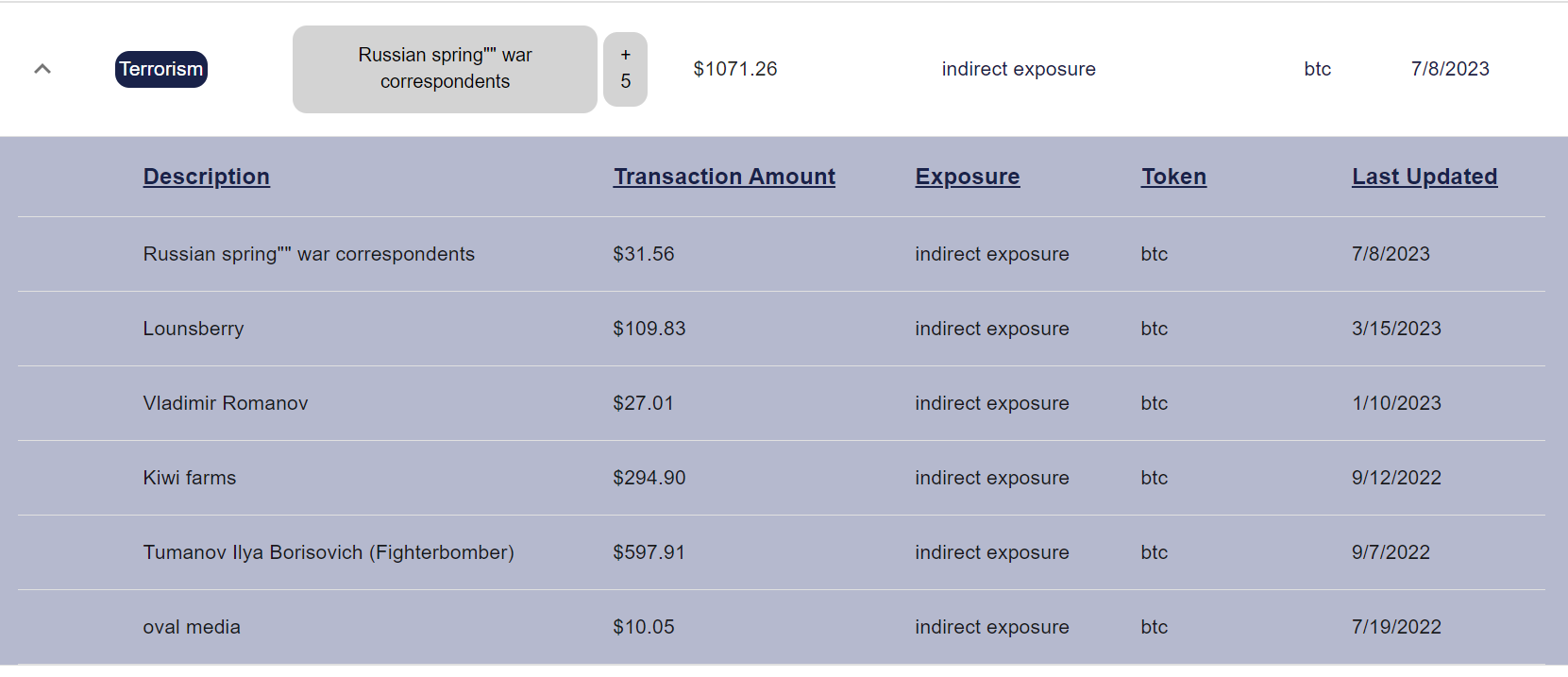Click the $597.91 transaction amount

[x=649, y=552]
